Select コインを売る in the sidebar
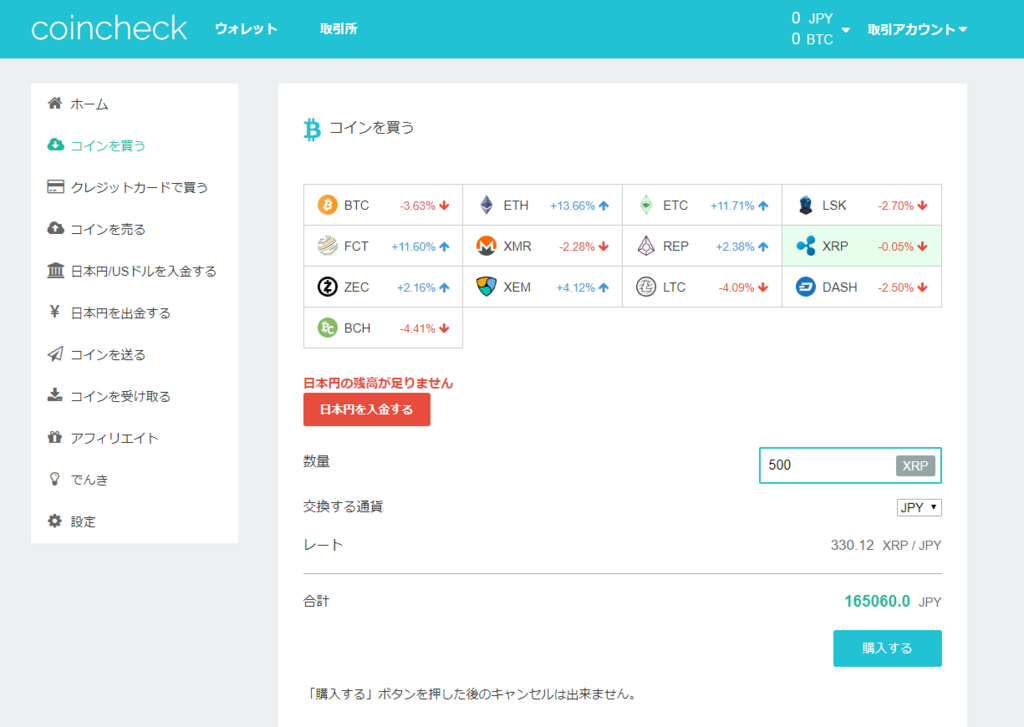1024x727 pixels. coord(108,229)
